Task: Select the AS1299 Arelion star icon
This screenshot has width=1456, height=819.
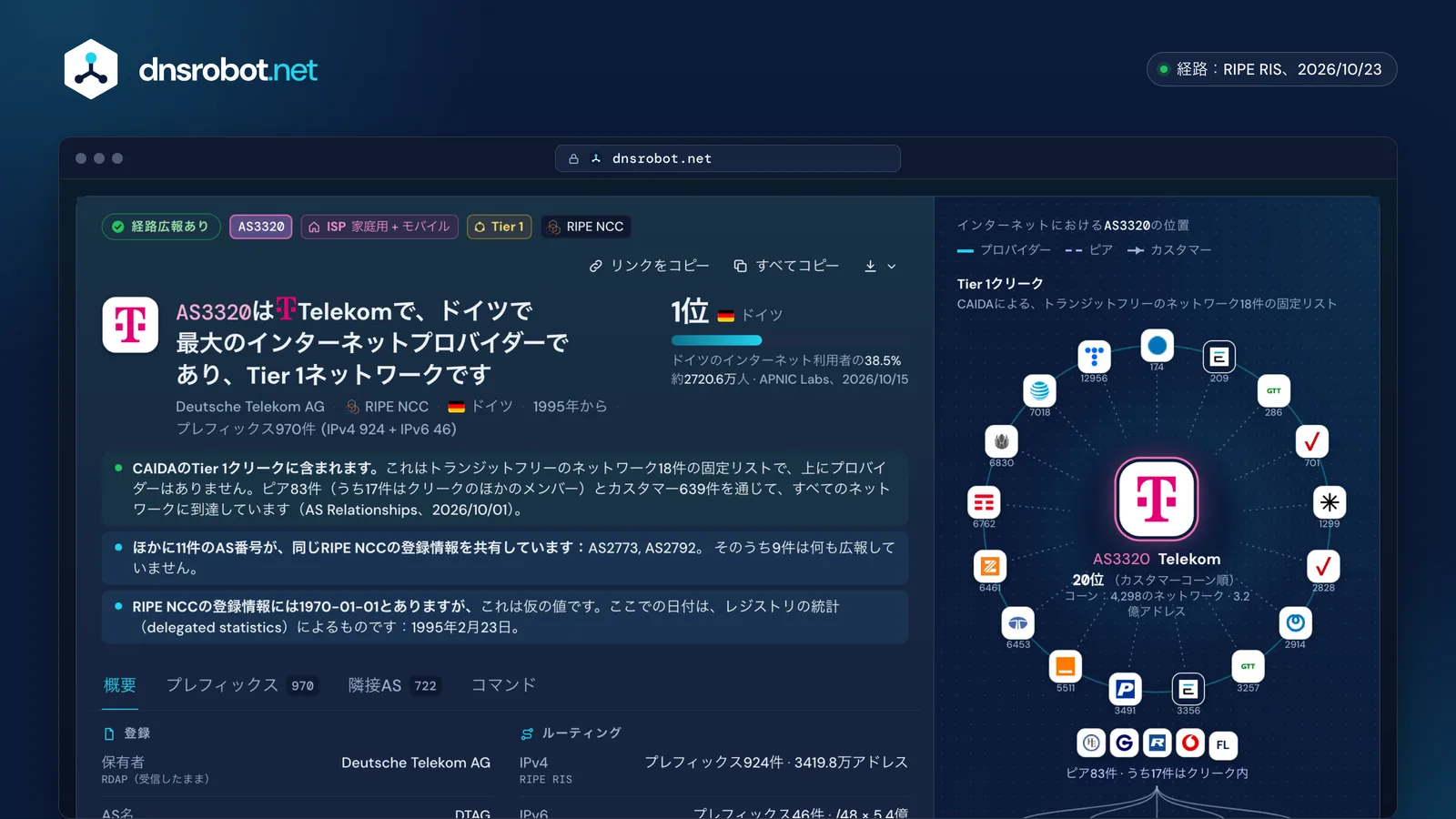Action: click(x=1329, y=501)
